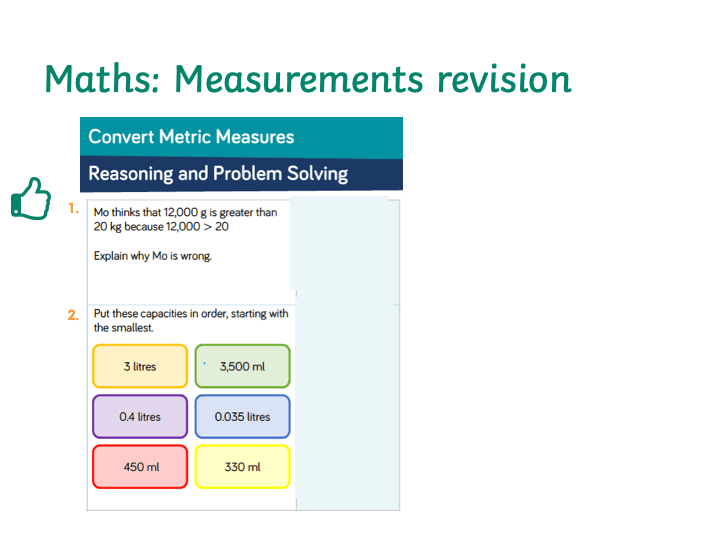
Task: Click the 'Maths: Measurements revision' title
Action: click(308, 79)
